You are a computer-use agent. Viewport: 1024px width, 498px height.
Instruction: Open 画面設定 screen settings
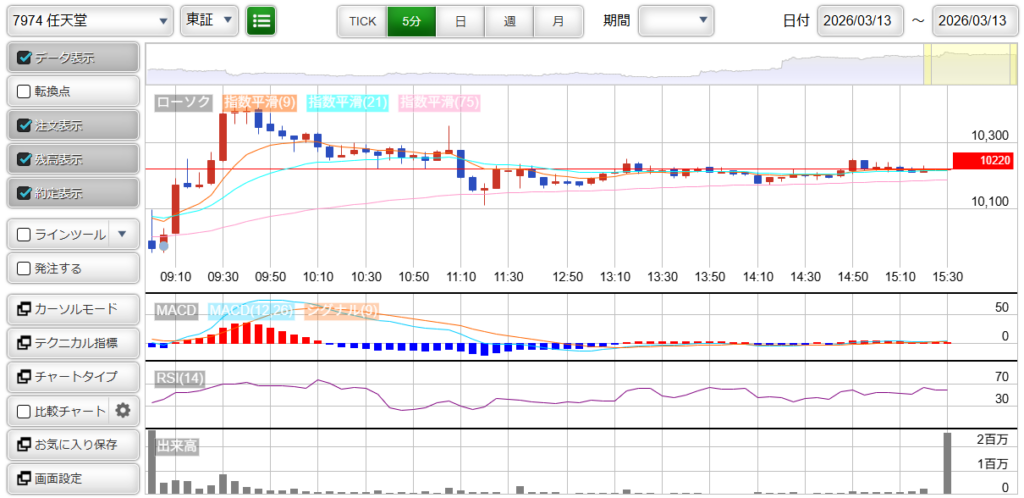point(71,478)
